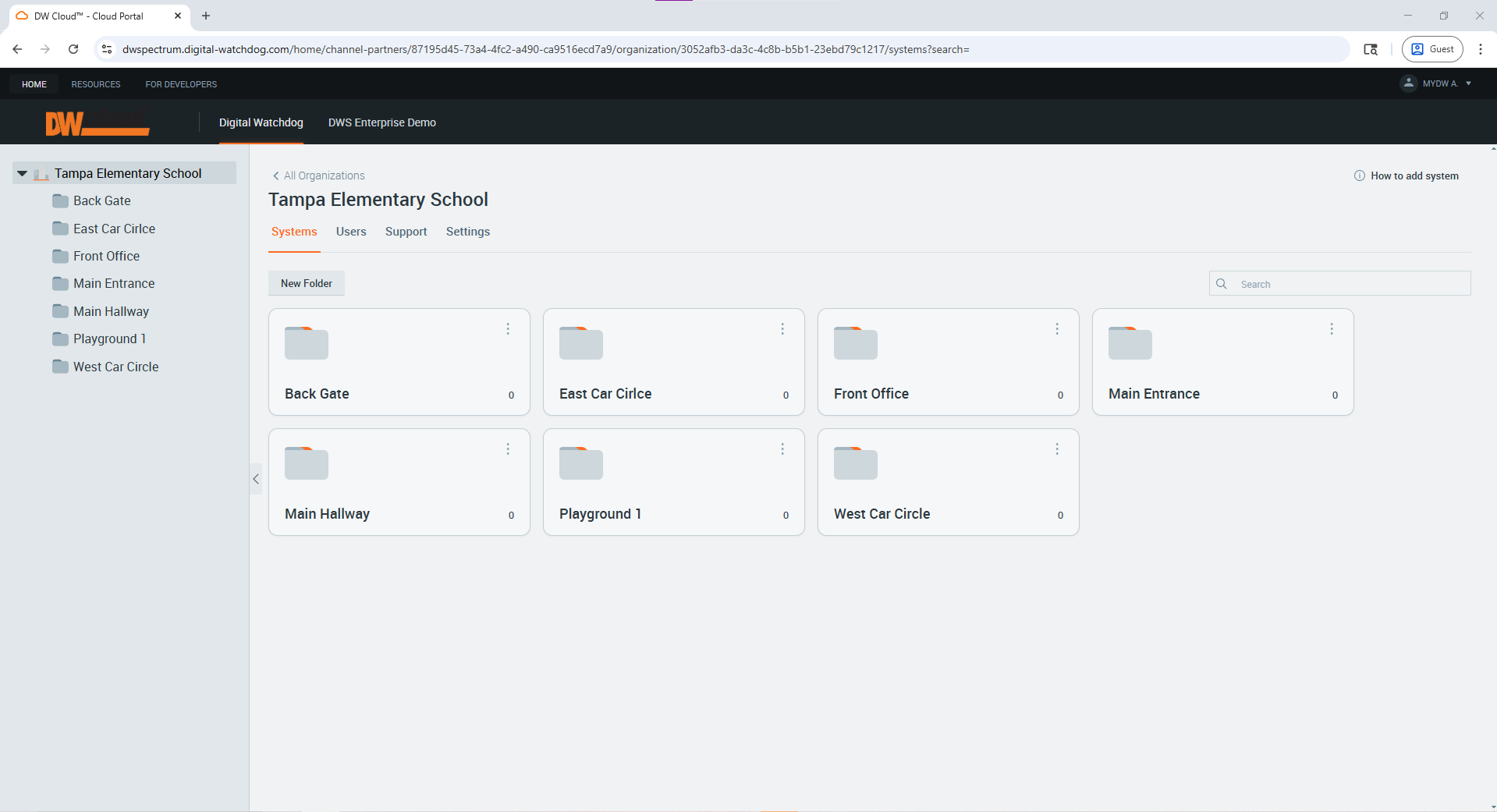Switch to the Settings tab
This screenshot has height=812, width=1497.
[468, 232]
